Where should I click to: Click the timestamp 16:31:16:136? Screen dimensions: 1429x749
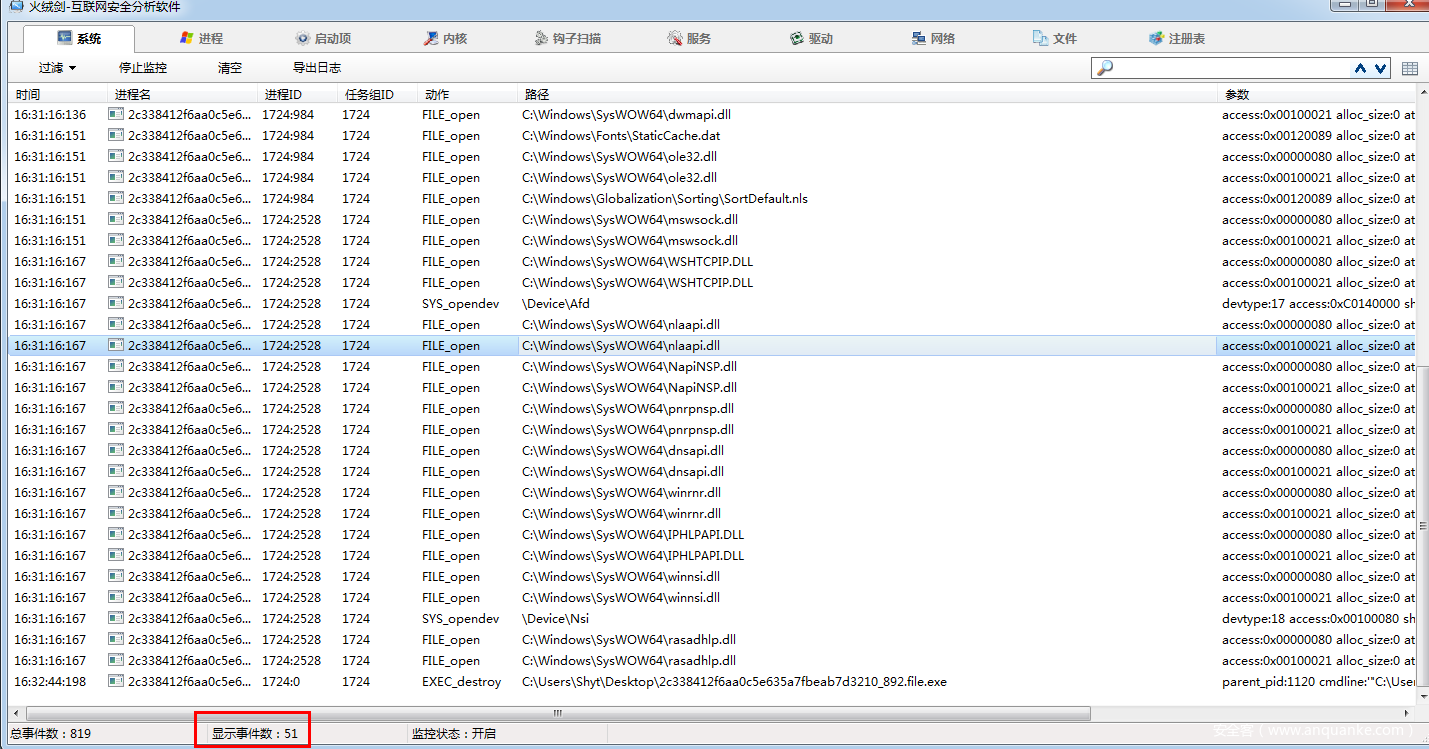click(x=50, y=115)
